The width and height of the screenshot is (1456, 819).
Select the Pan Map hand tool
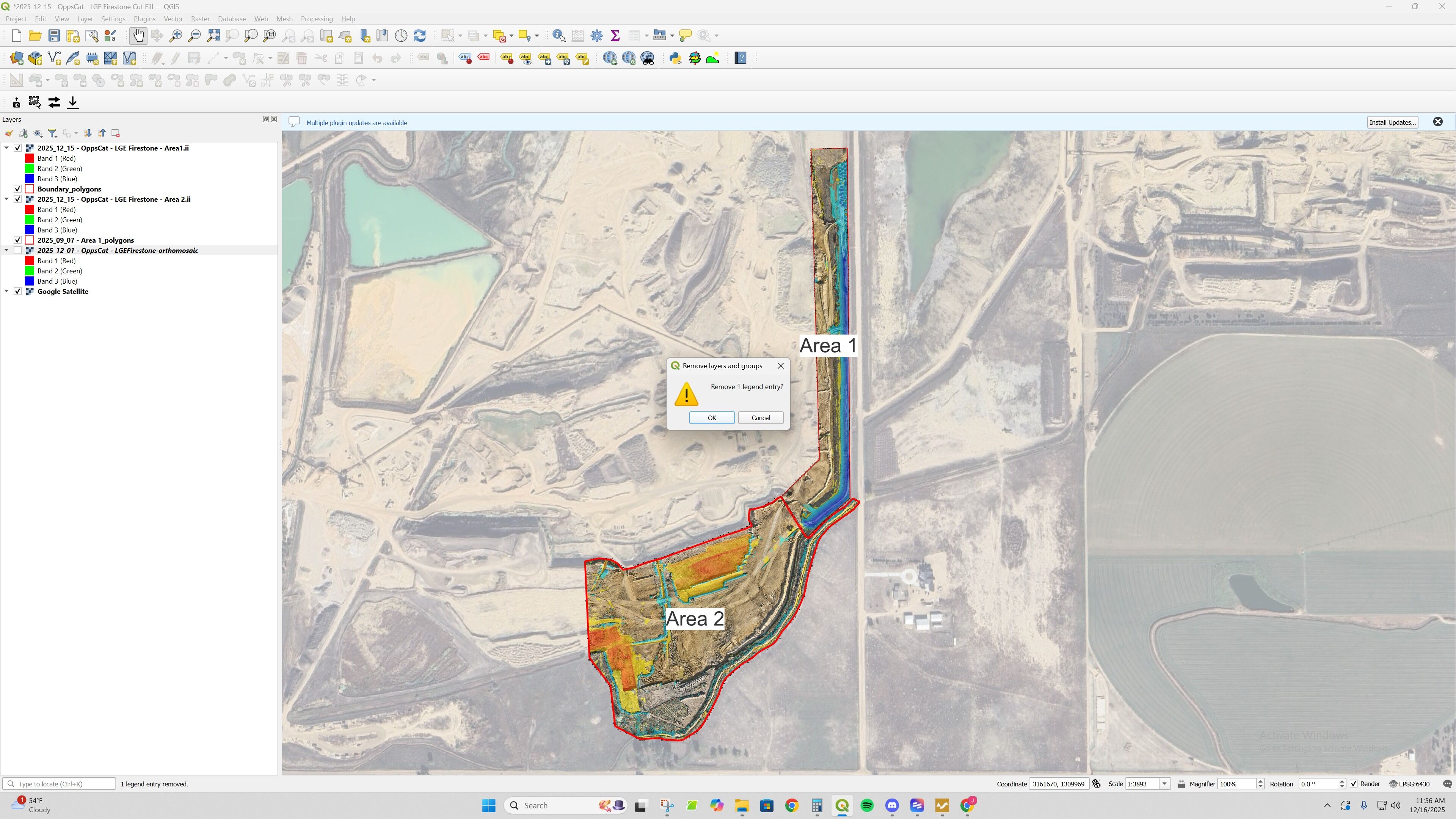click(138, 36)
